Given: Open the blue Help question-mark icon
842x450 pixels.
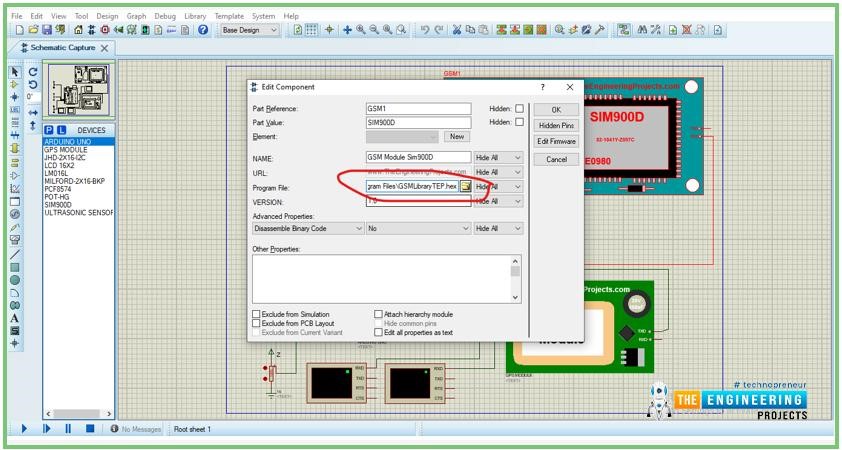Looking at the screenshot, I should (x=202, y=30).
